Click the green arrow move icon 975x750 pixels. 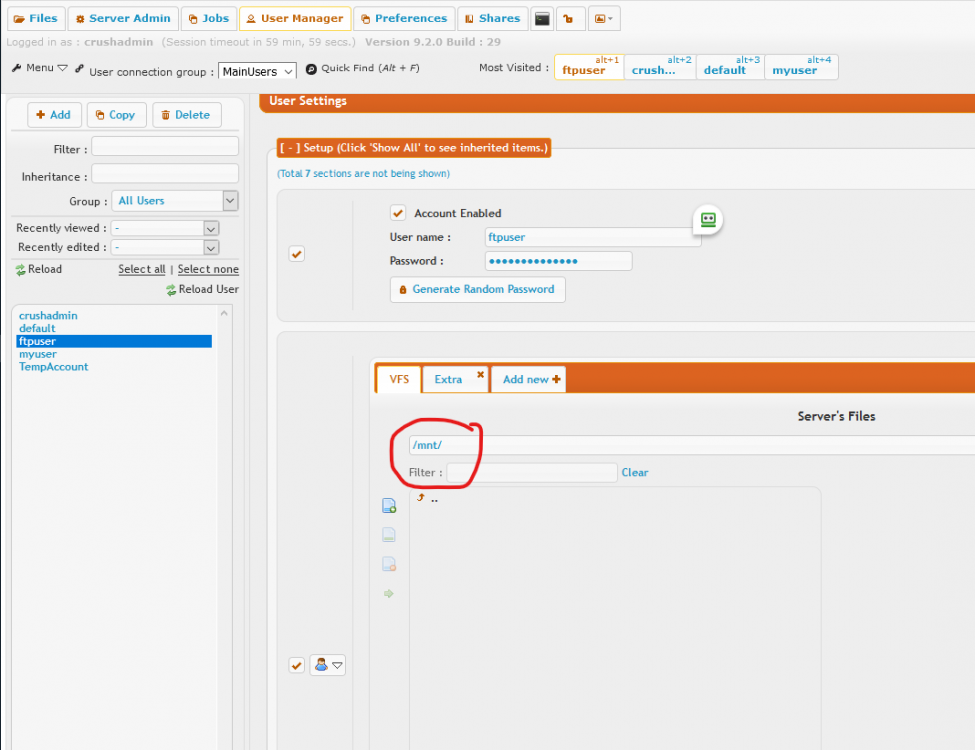pyautogui.click(x=389, y=593)
